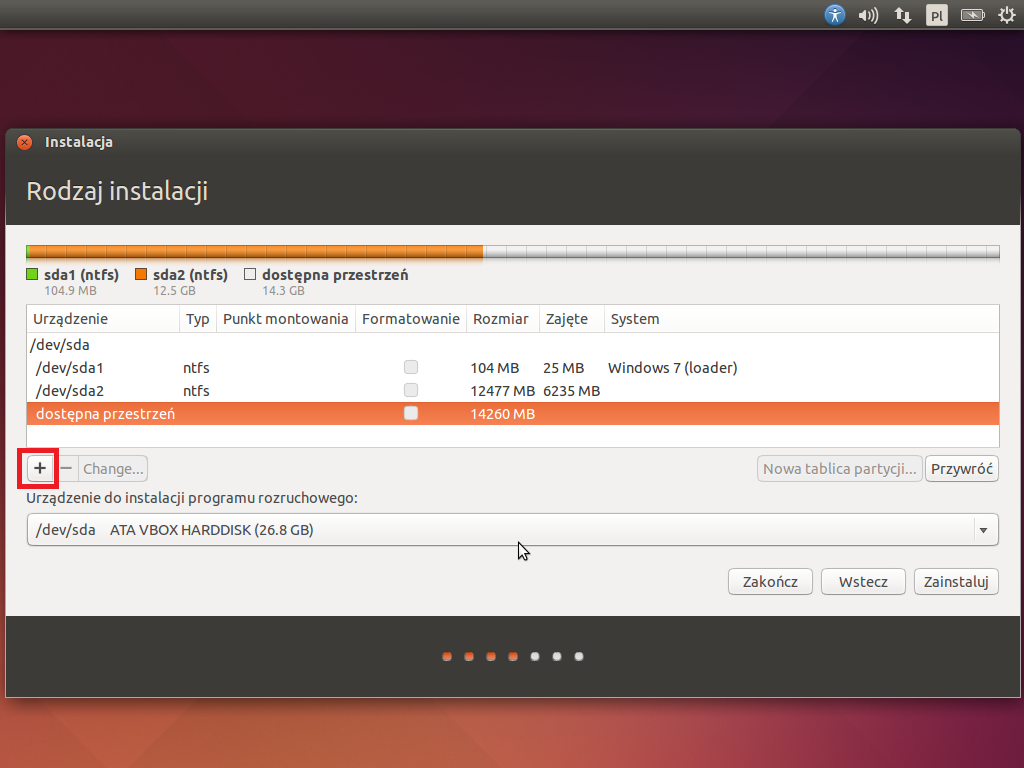Click the 14260 MB size cell
The image size is (1024, 768).
click(x=503, y=414)
